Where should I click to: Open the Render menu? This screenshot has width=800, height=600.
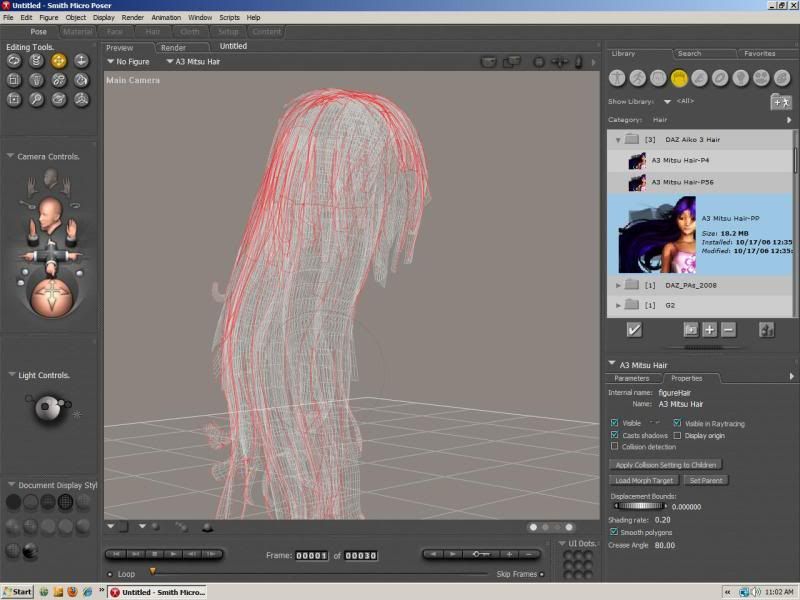pyautogui.click(x=132, y=17)
